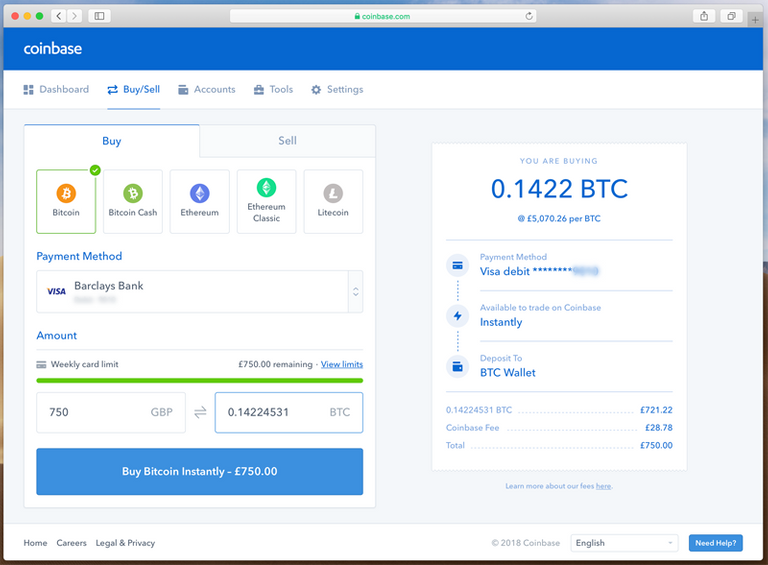
Task: Click the Coinbase logo in header
Action: (53, 48)
